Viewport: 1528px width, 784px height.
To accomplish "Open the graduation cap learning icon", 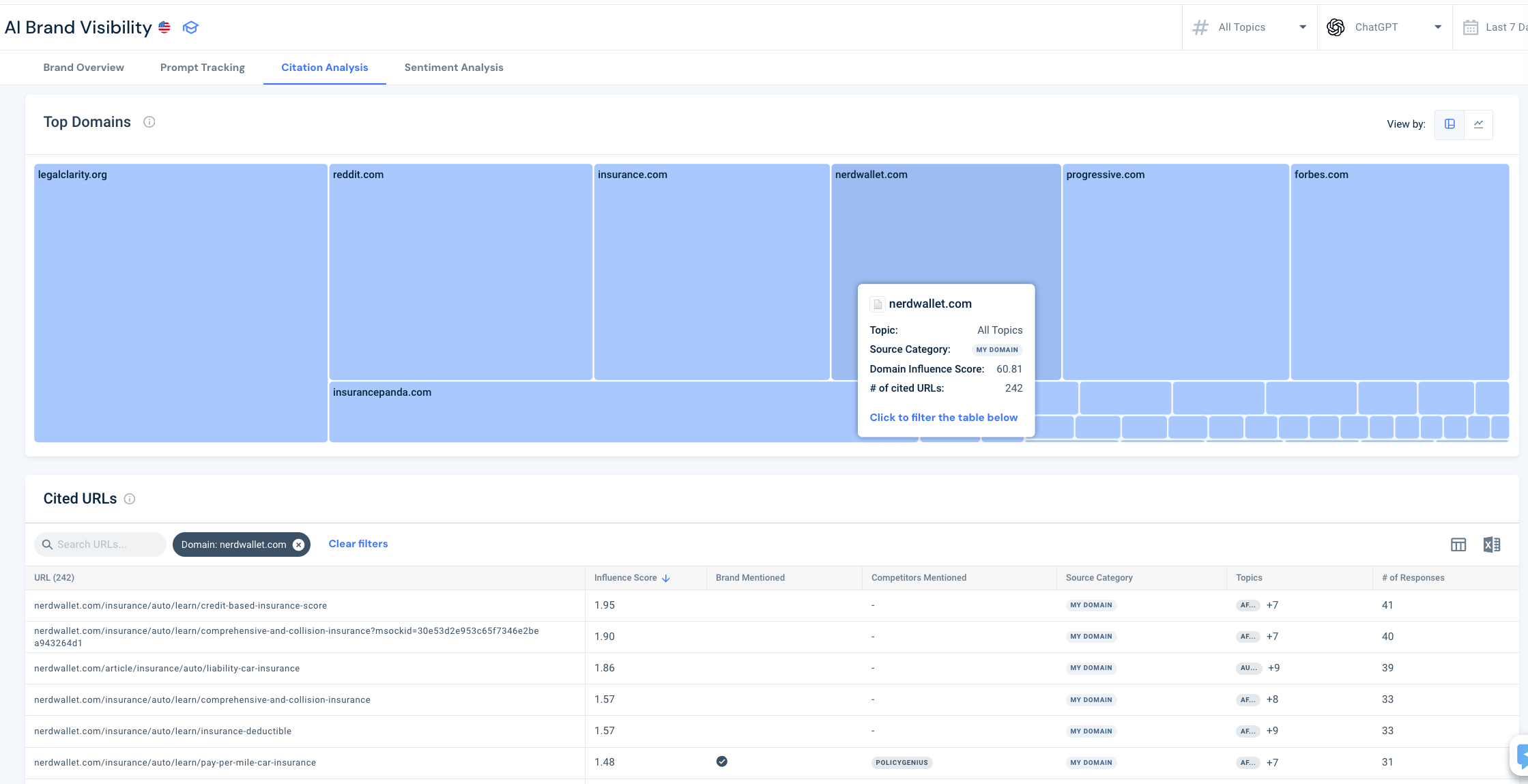I will coord(190,27).
